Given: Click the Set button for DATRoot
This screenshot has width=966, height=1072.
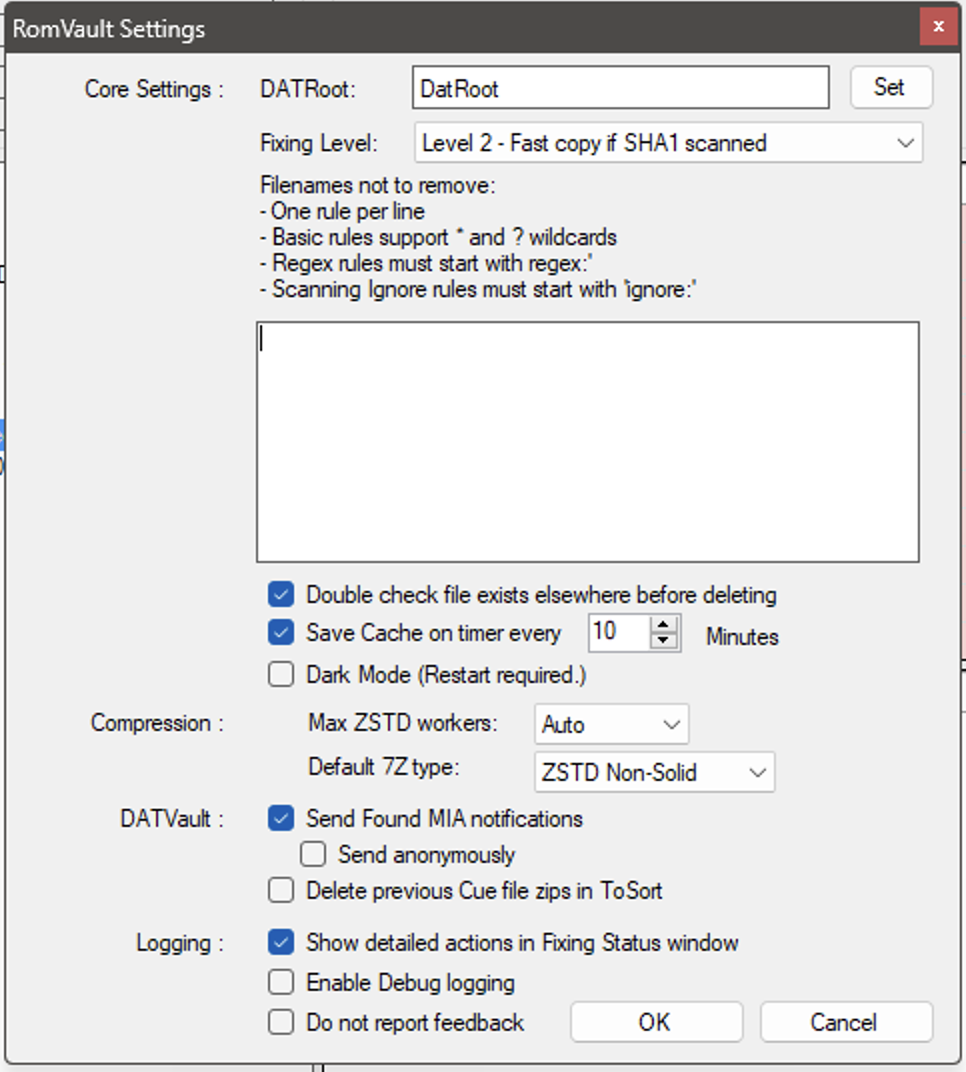Looking at the screenshot, I should tap(891, 88).
